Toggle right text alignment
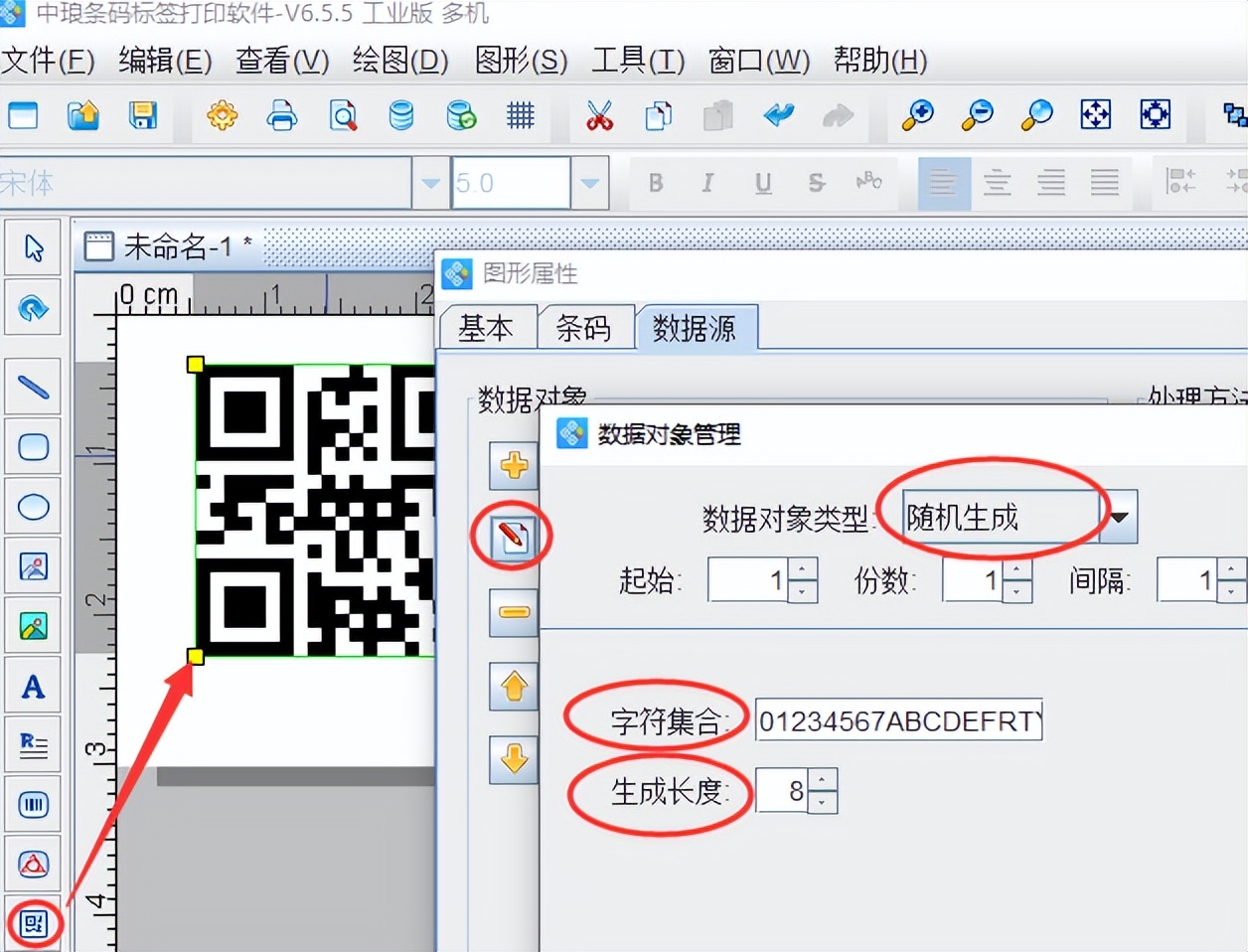 point(1051,183)
